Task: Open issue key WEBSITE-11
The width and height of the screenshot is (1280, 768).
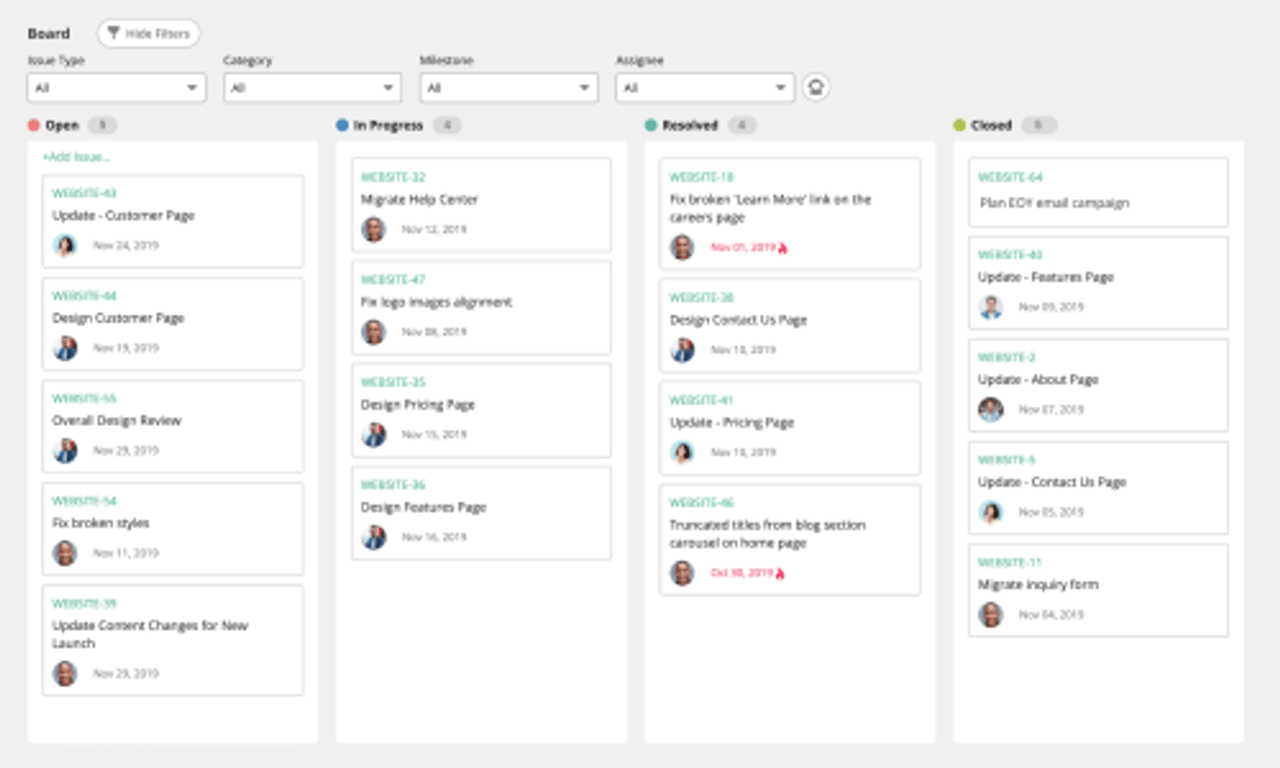Action: (1010, 563)
